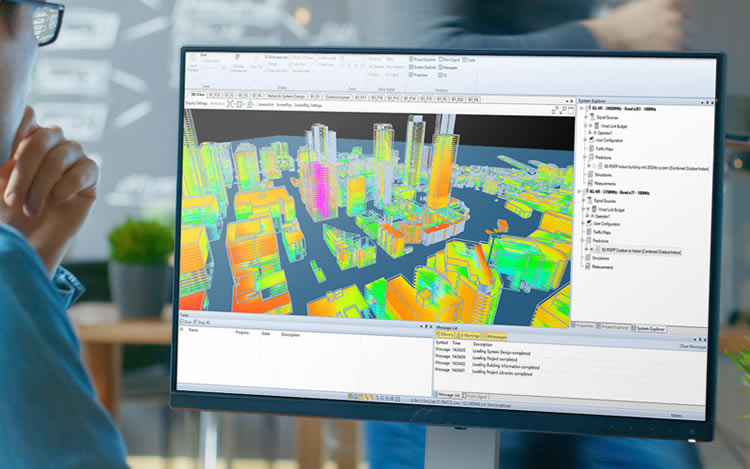The height and width of the screenshot is (469, 750).
Task: Collapse the 5G NR 3700MHz system node
Action: pos(579,191)
